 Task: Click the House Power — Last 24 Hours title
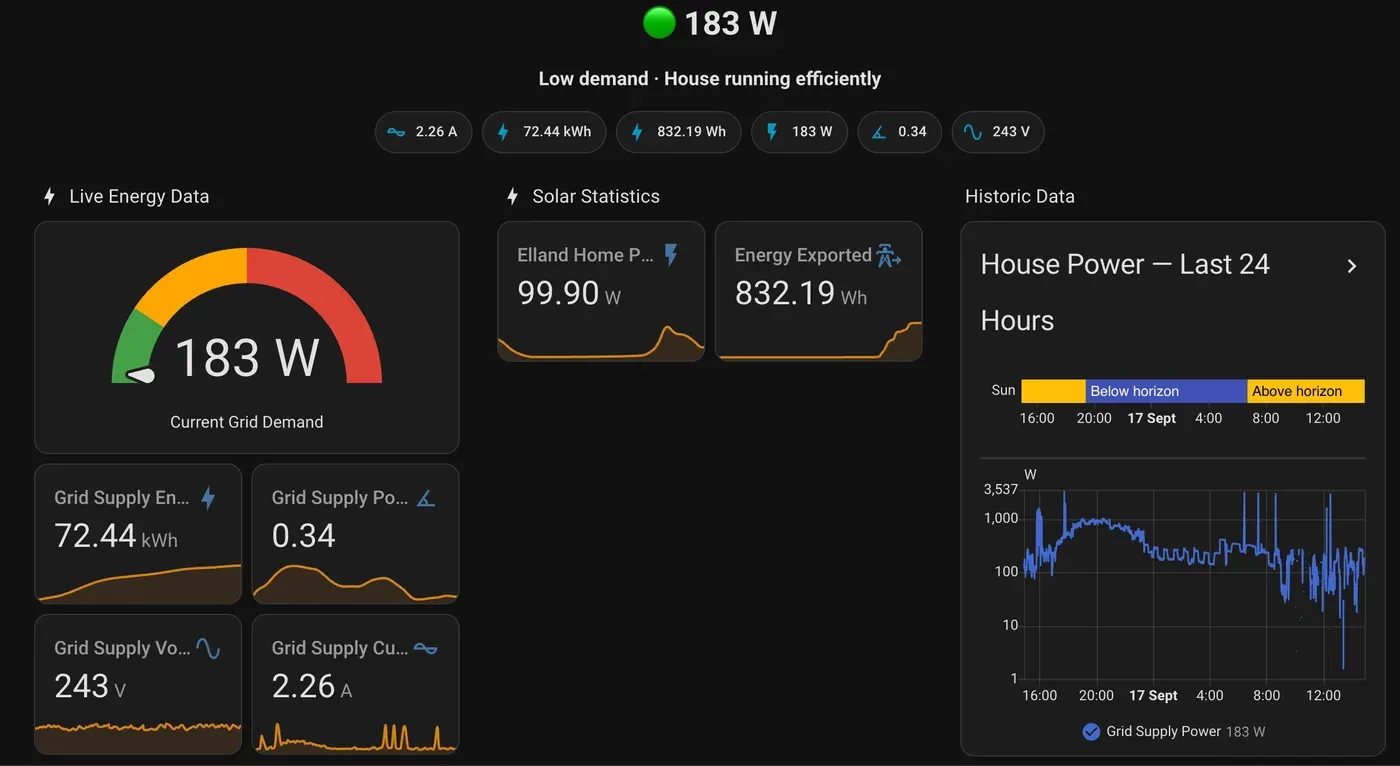[1125, 292]
